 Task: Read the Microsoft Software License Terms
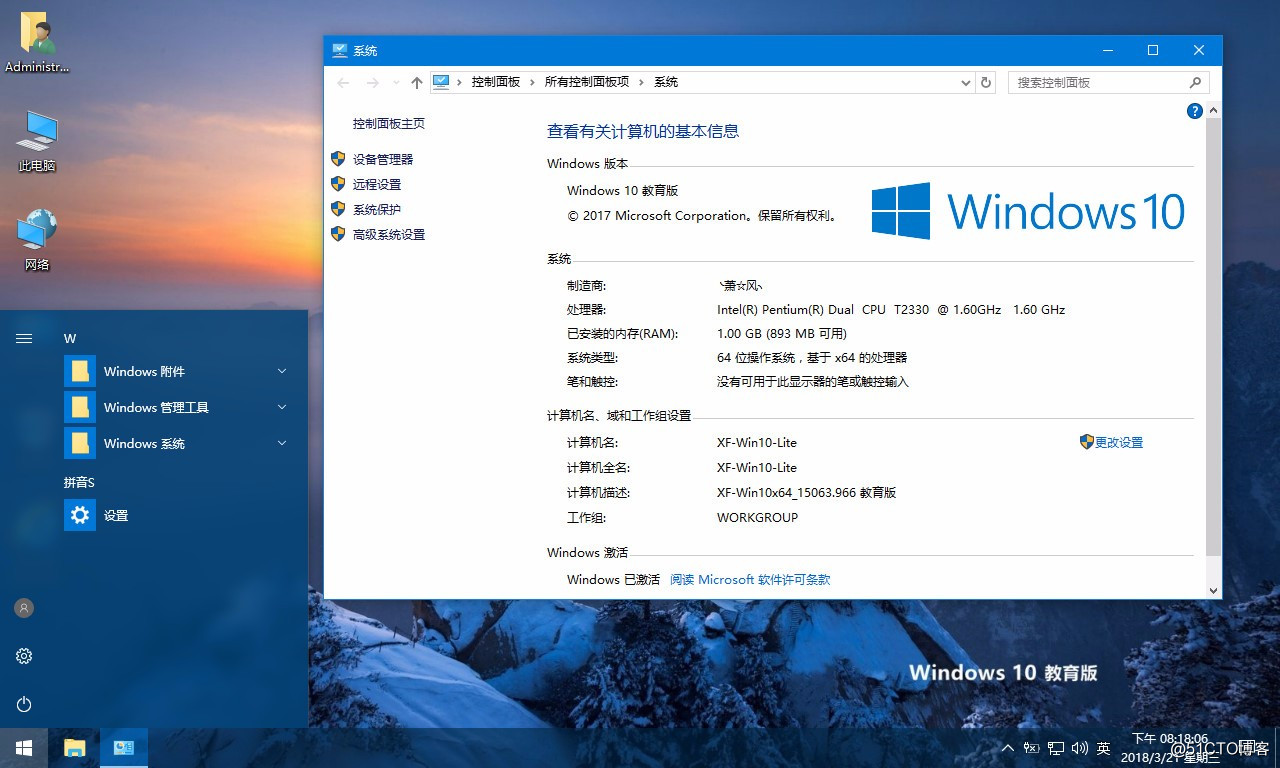(x=750, y=579)
